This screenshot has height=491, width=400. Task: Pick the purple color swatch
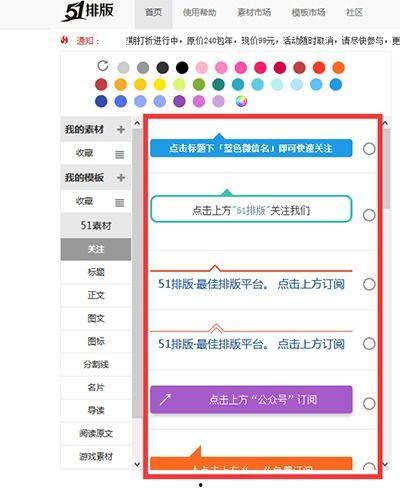(x=179, y=101)
